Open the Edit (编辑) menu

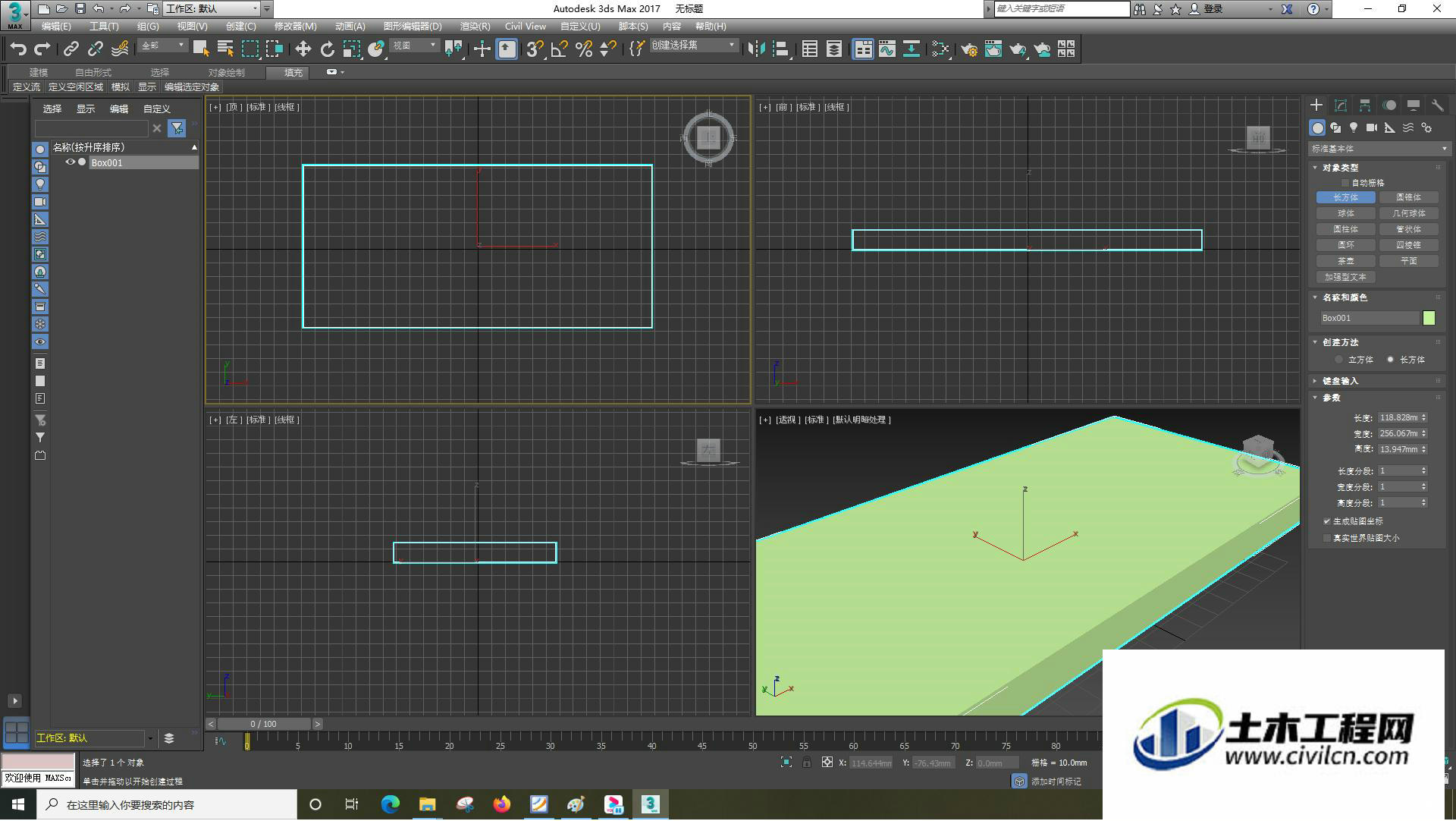pos(56,27)
